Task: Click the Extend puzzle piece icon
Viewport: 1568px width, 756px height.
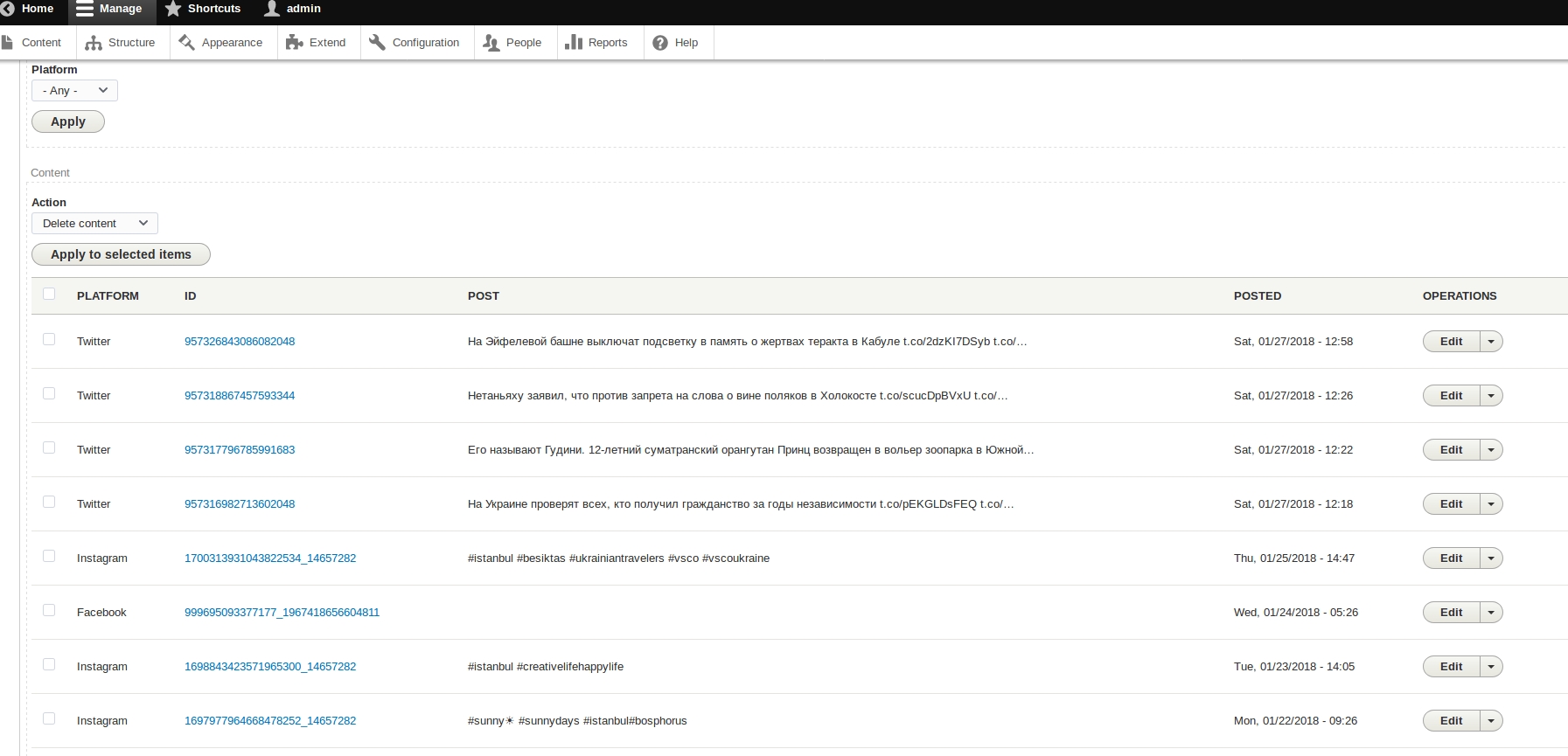Action: tap(295, 42)
